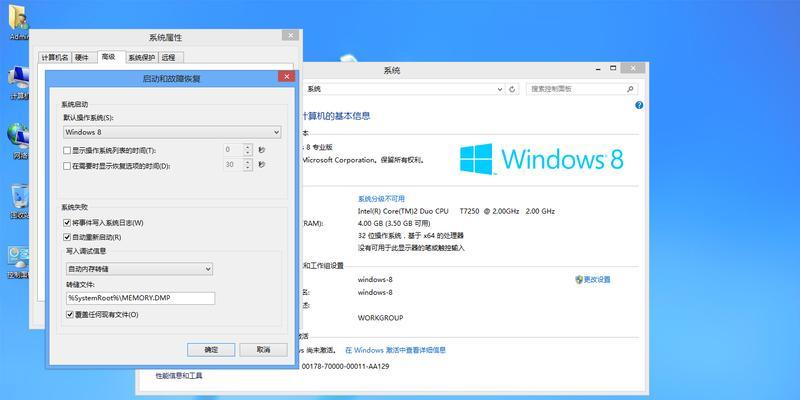Click the 4.00 GB (3.50 GB 可用) memory text
Image resolution: width=800 pixels, height=400 pixels.
point(394,223)
